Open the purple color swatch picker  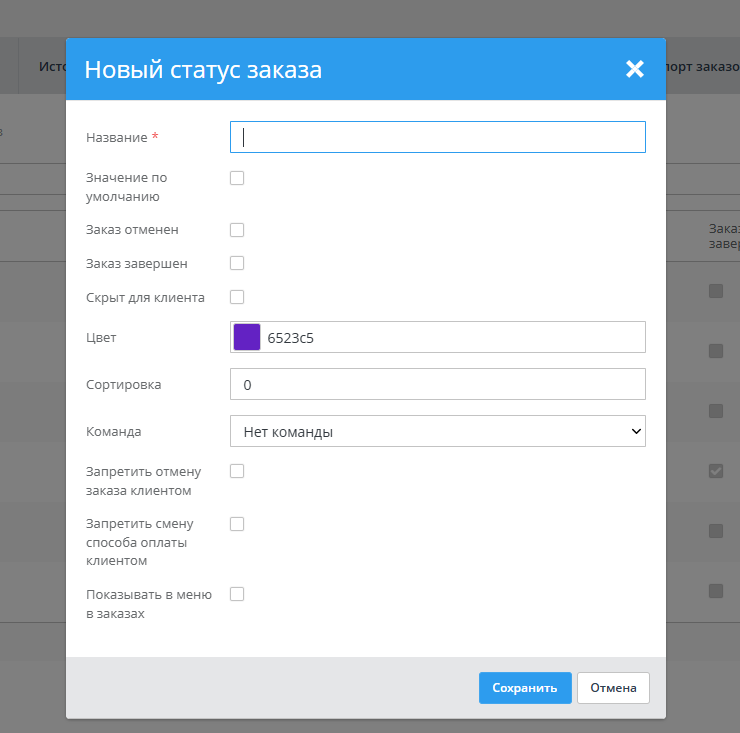(247, 337)
